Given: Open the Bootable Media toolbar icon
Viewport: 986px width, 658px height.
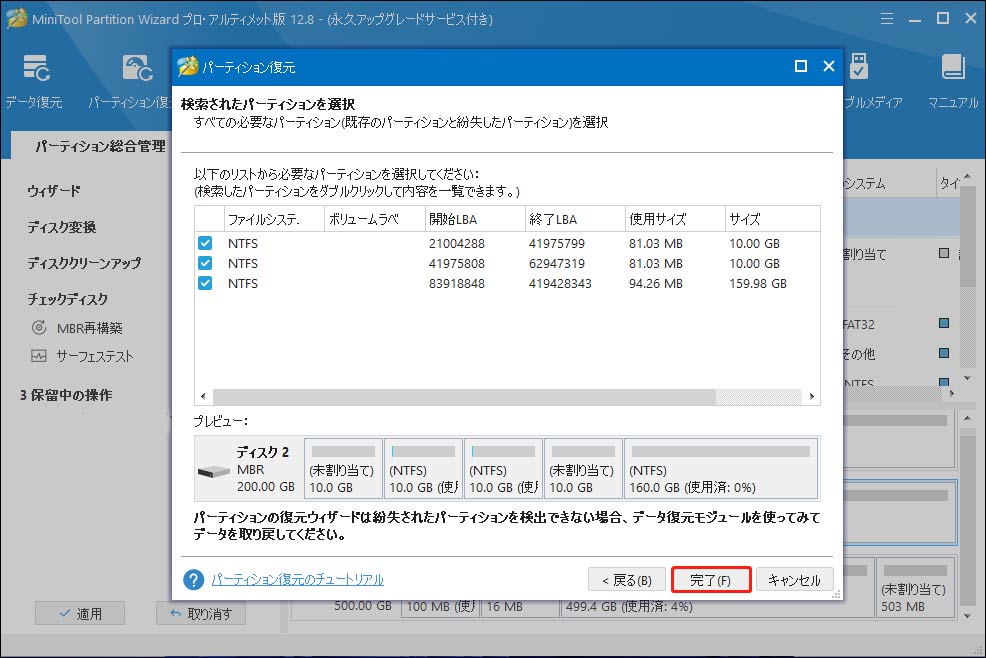Looking at the screenshot, I should 858,67.
